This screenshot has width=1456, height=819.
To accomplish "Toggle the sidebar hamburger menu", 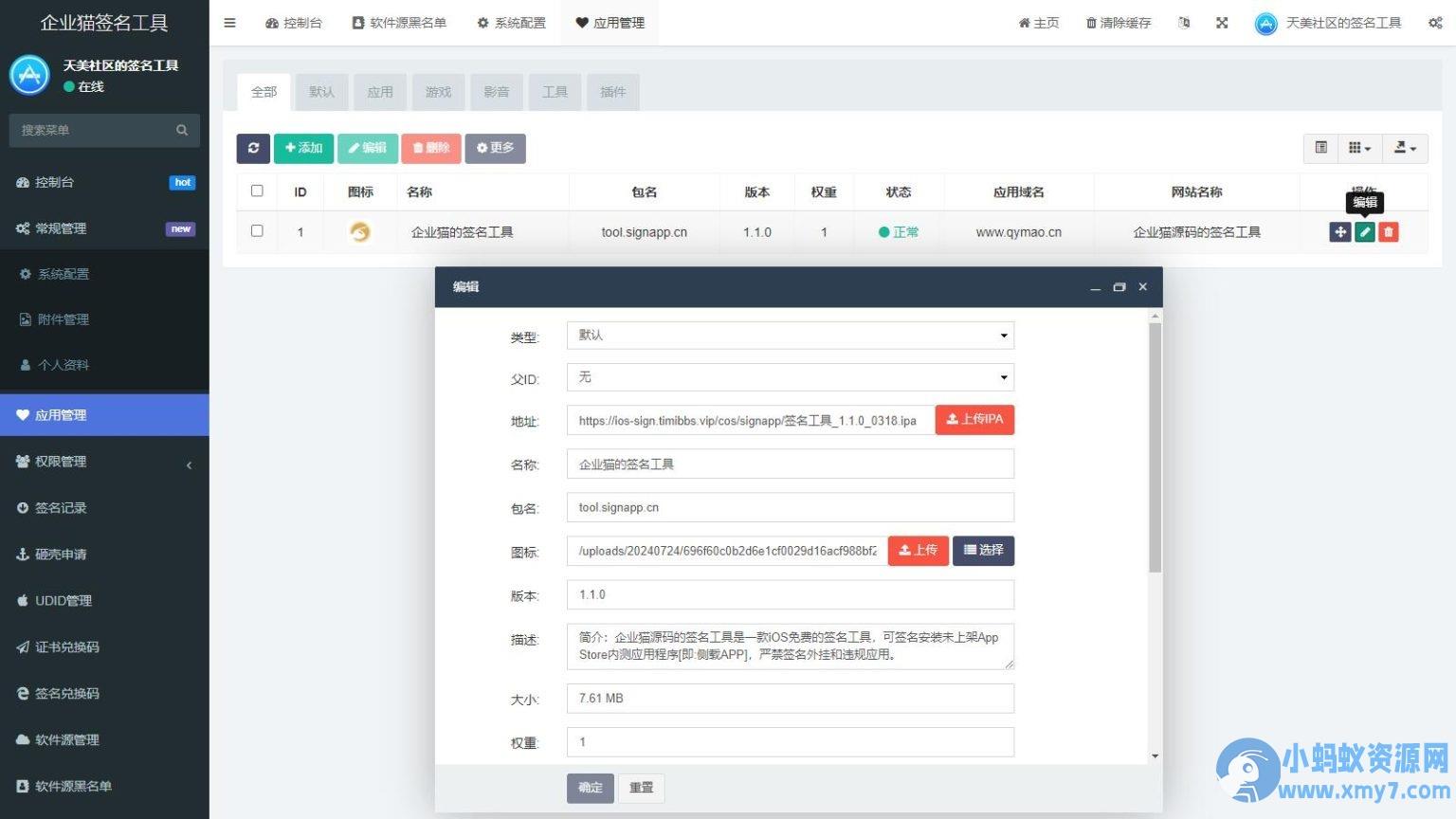I will [229, 23].
